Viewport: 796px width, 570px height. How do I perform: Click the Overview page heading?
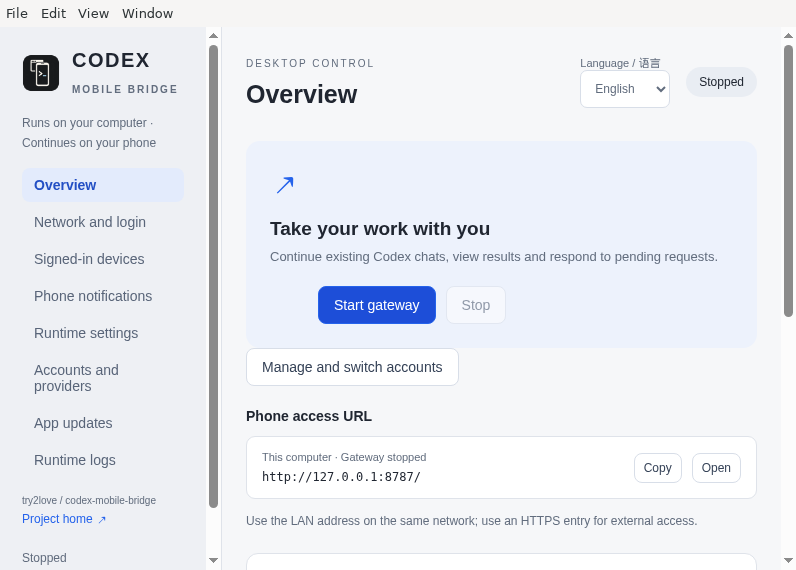(302, 94)
